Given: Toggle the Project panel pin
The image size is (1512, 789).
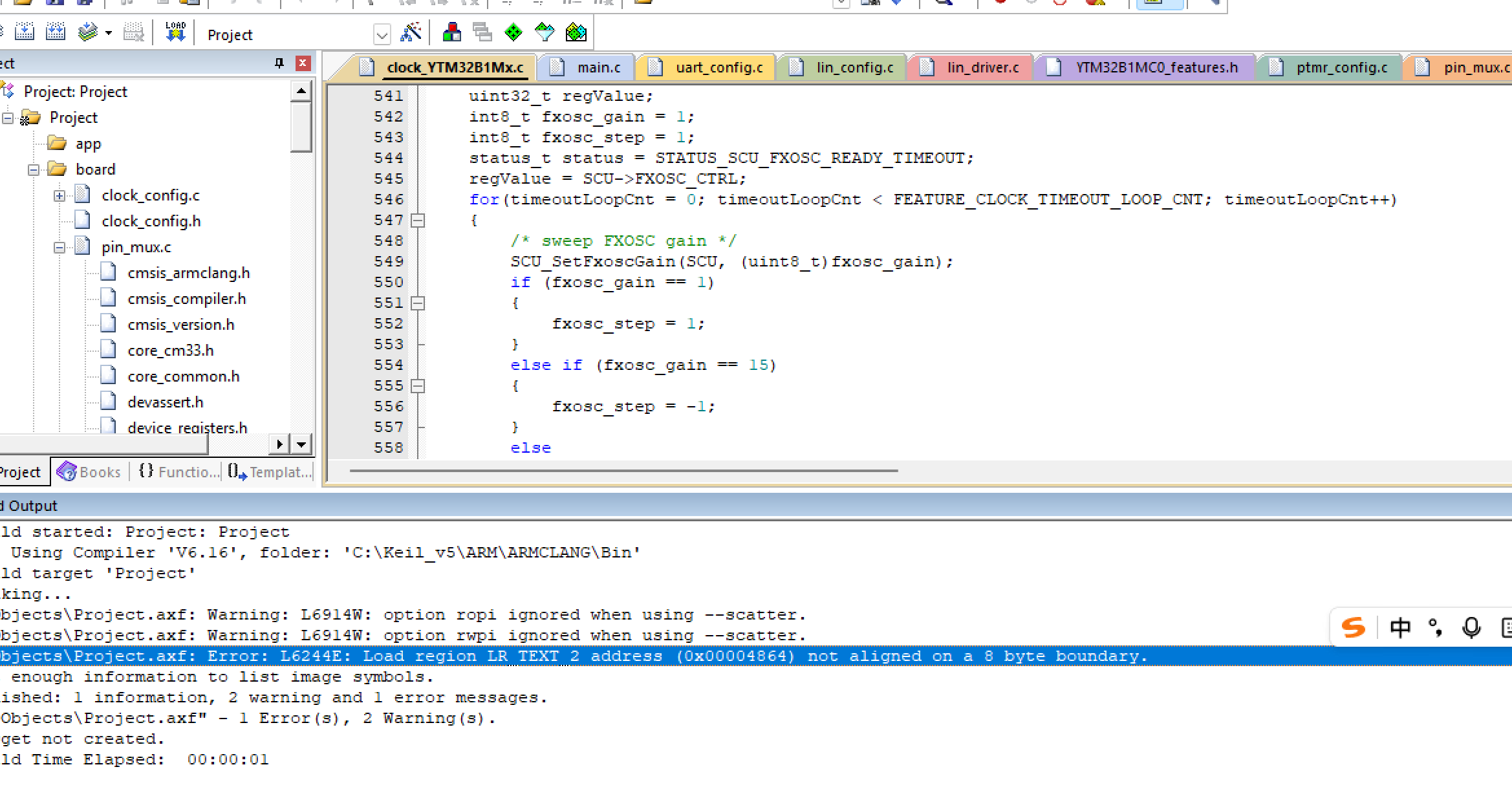Looking at the screenshot, I should coord(279,63).
